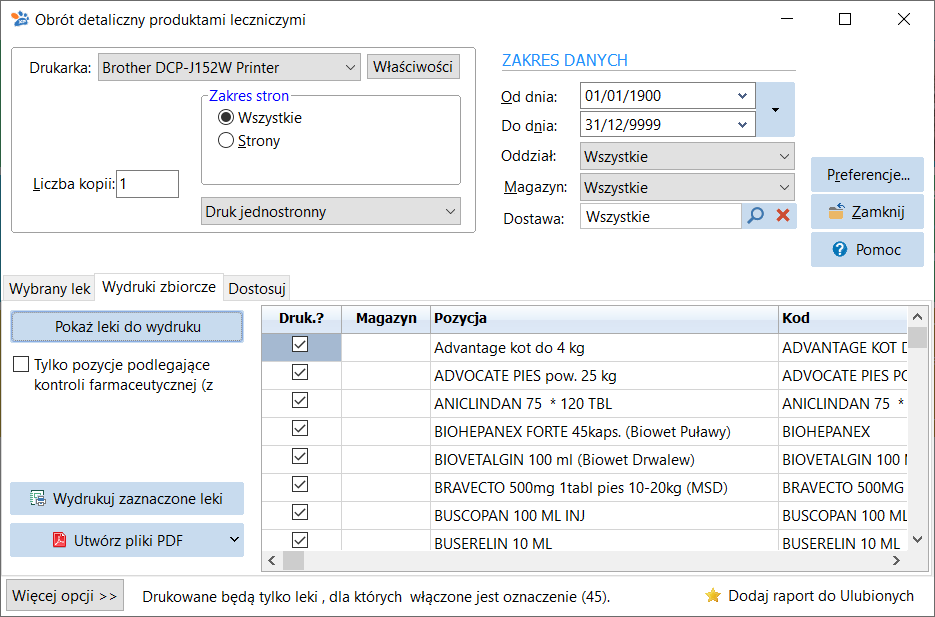The image size is (935, 617).
Task: Select the Strony radio button
Action: [225, 140]
